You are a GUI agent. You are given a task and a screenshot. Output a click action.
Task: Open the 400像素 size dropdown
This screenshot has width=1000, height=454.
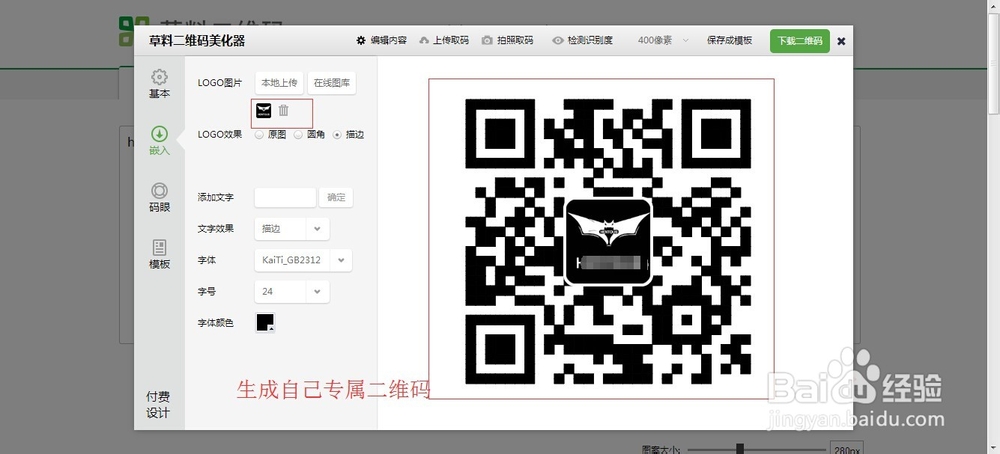[663, 40]
